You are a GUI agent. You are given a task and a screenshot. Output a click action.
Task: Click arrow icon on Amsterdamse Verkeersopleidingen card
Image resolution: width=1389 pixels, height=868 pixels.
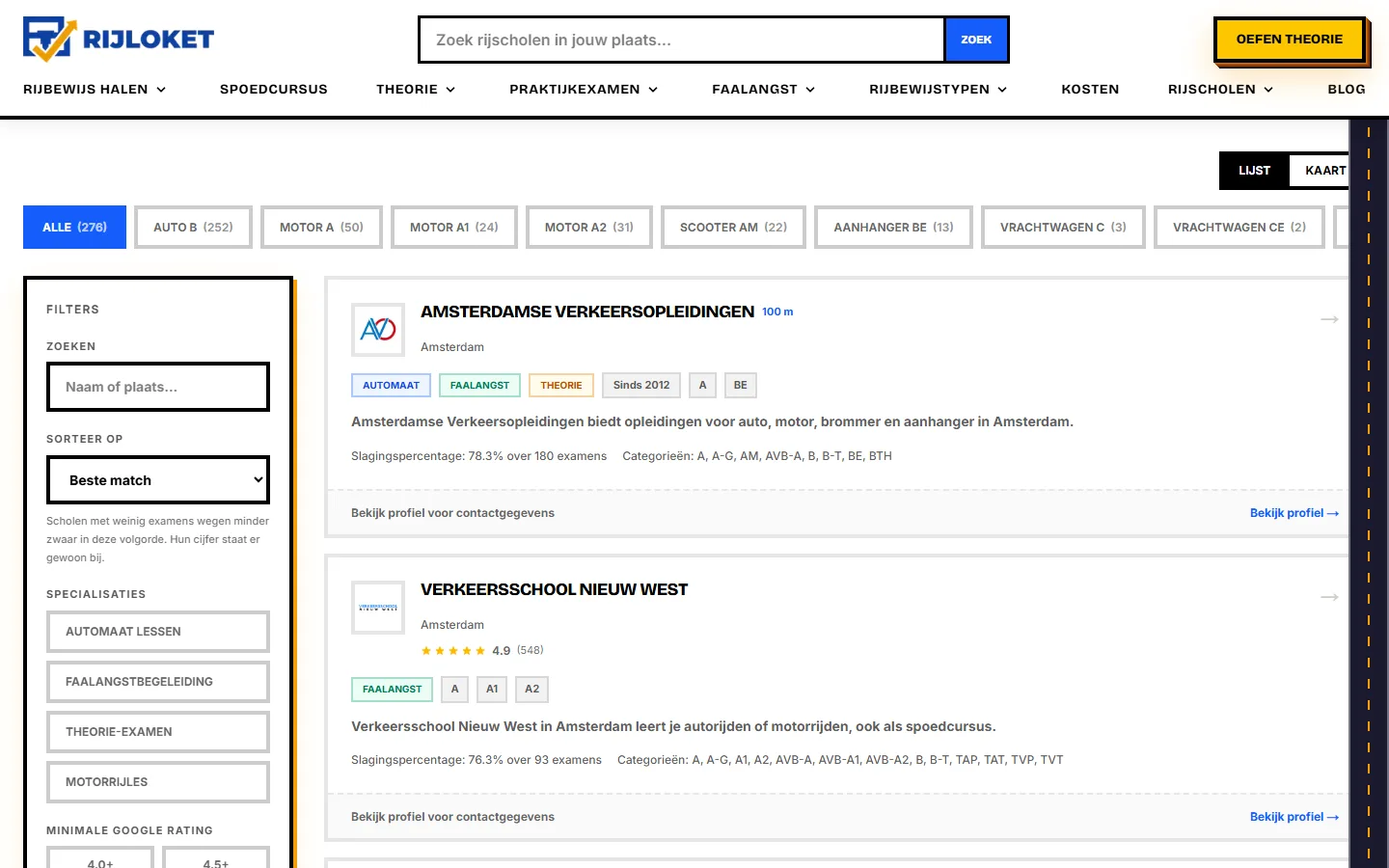(1329, 319)
